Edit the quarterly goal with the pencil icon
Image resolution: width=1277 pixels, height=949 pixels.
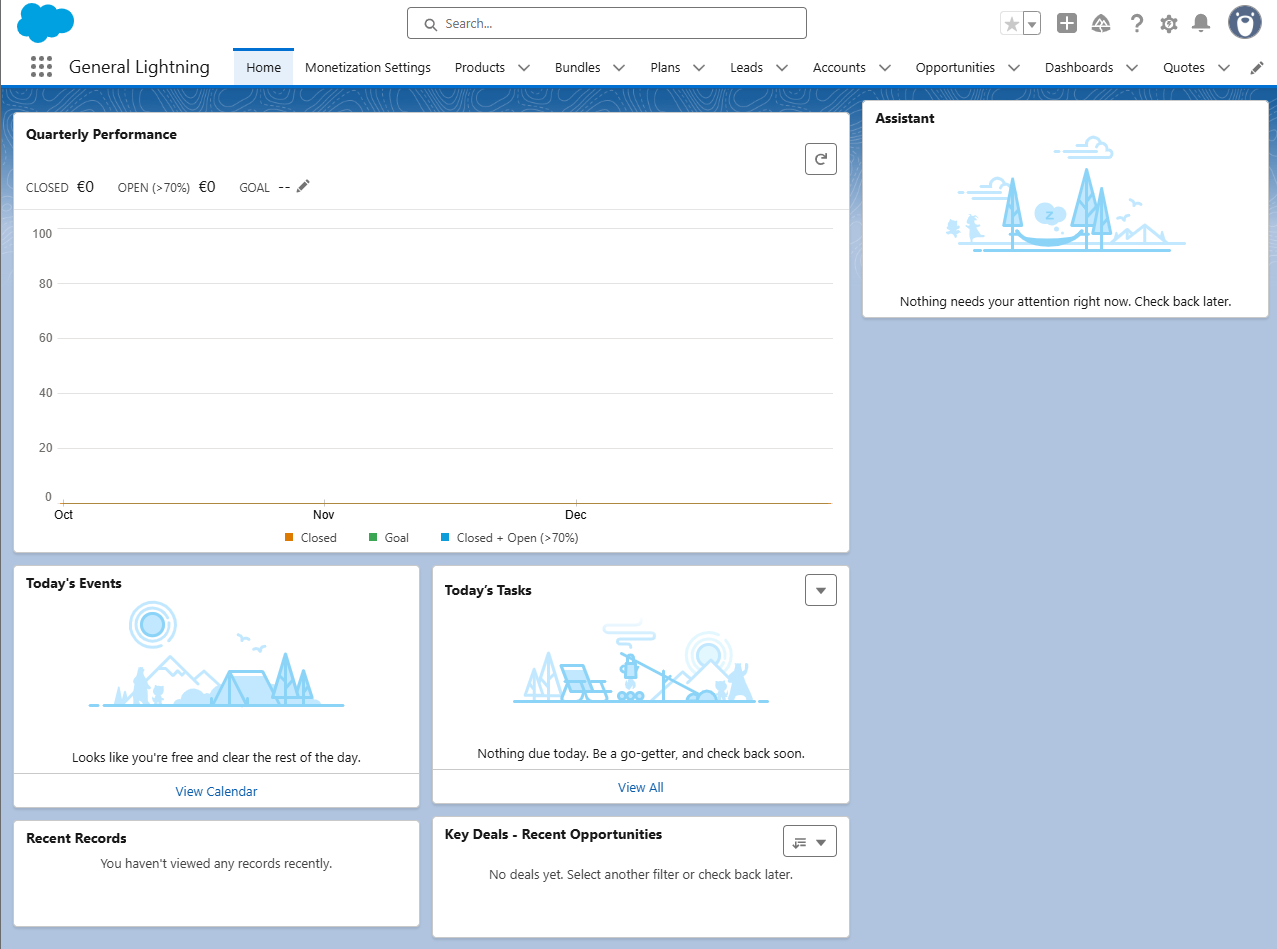[x=302, y=186]
